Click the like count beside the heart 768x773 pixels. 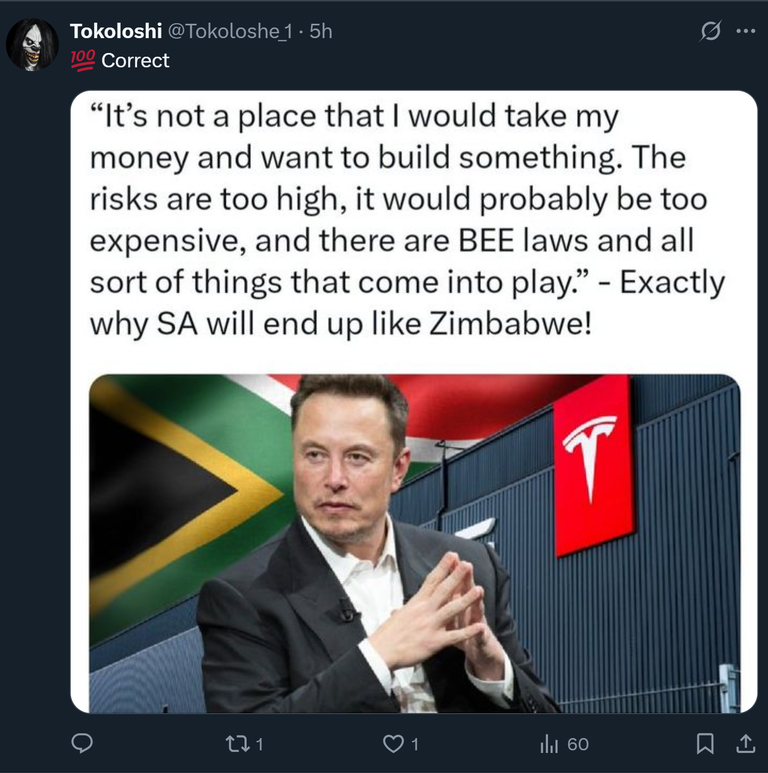click(415, 744)
